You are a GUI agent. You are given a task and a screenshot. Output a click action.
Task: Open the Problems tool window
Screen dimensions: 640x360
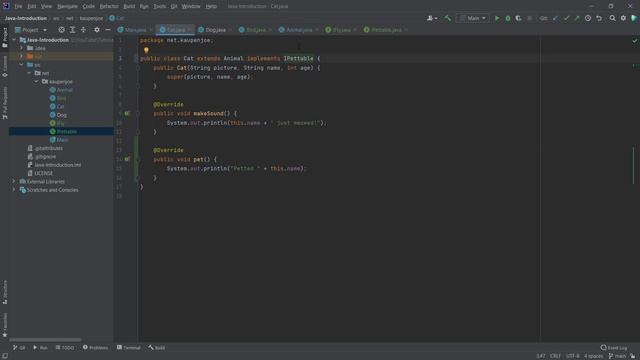(96, 348)
